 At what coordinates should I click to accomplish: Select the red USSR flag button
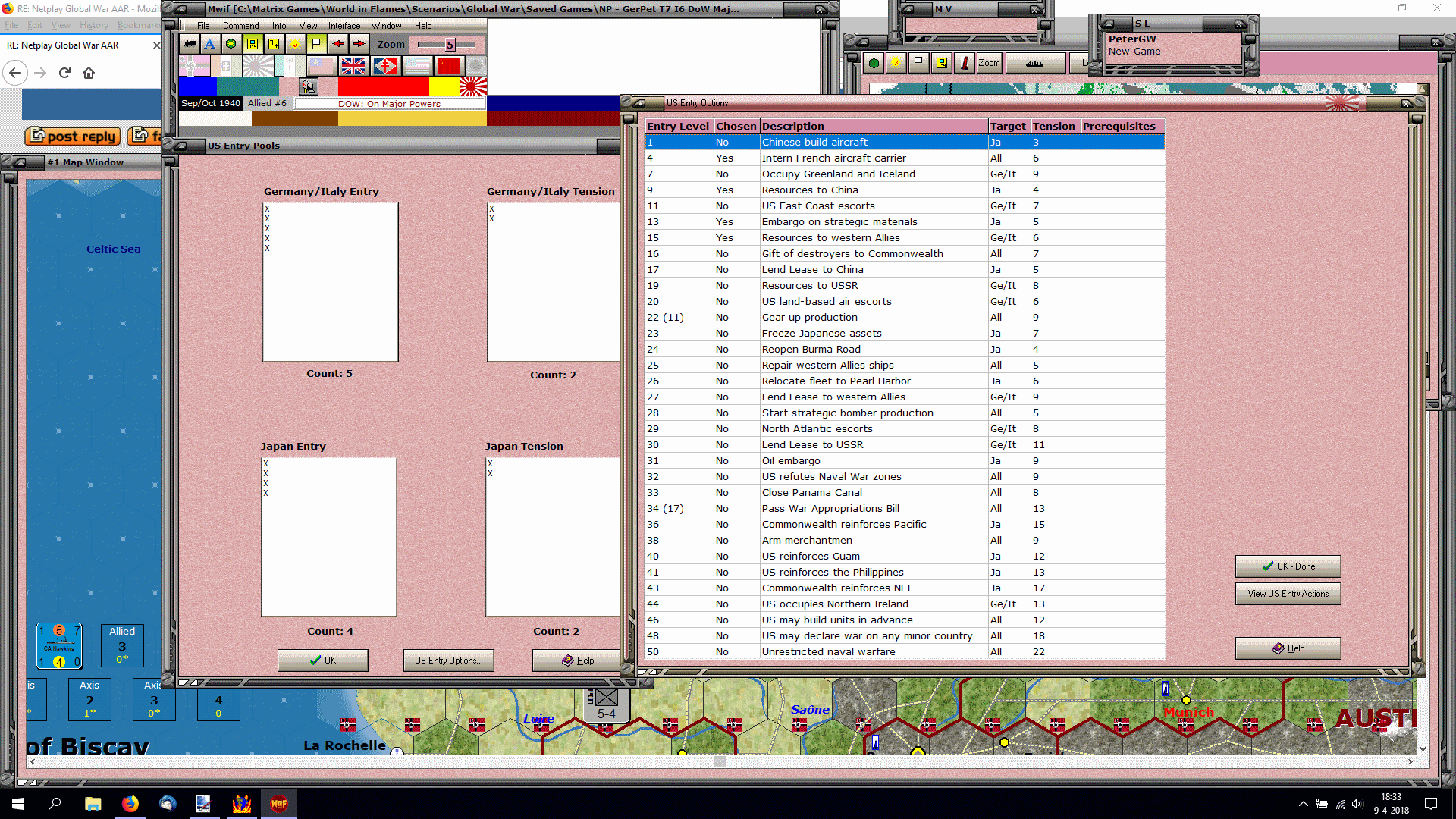coord(449,67)
